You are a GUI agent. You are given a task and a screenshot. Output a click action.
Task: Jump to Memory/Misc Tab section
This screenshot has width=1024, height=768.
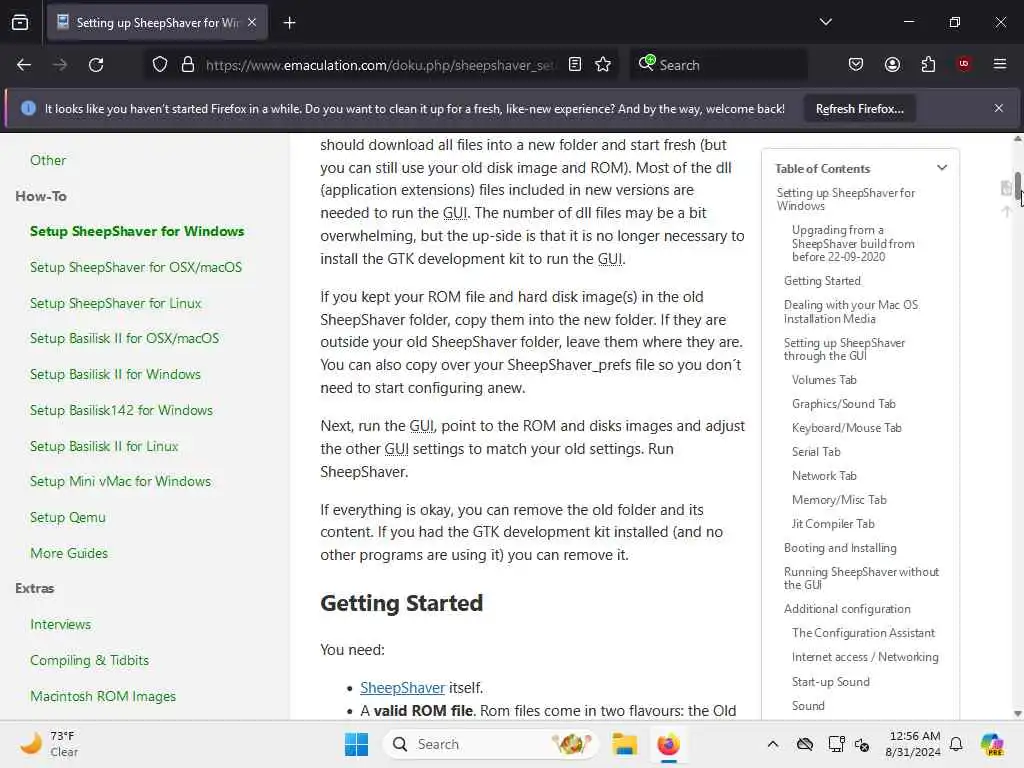839,500
